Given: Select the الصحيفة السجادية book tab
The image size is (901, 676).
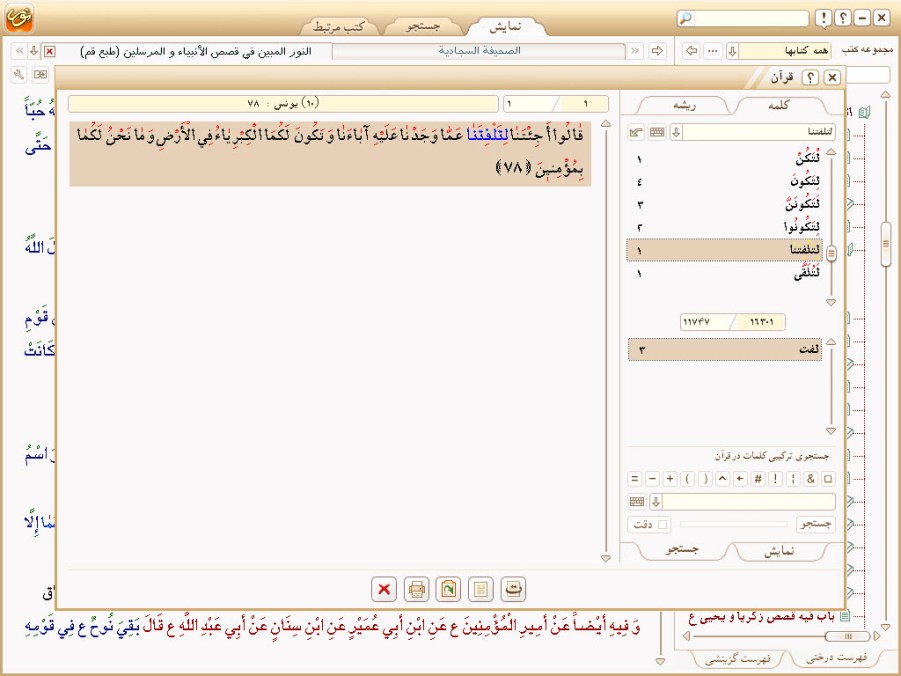Looking at the screenshot, I should 479,51.
